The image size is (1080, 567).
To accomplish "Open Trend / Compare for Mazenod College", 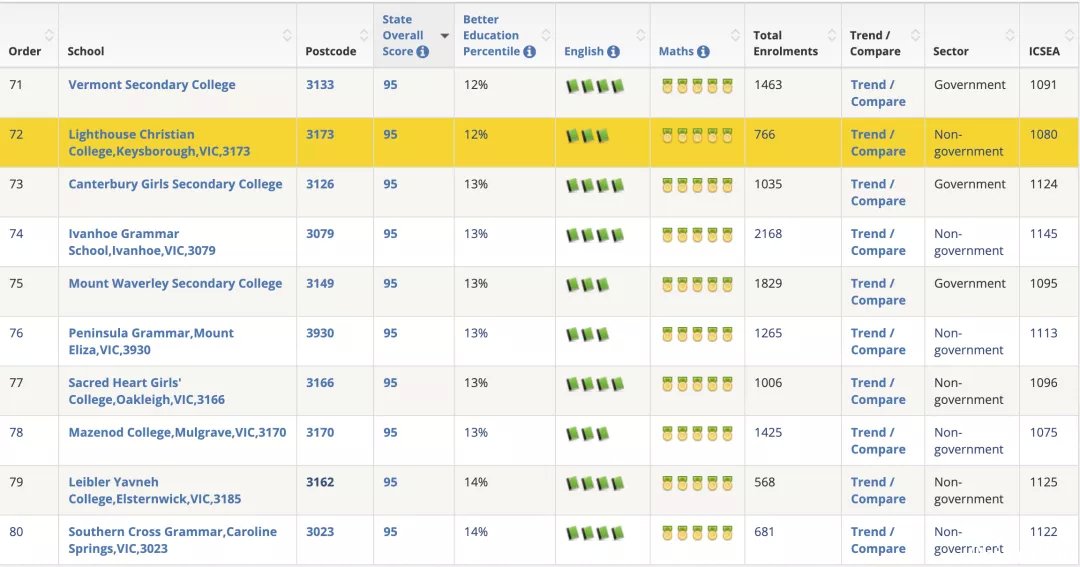I will 878,440.
